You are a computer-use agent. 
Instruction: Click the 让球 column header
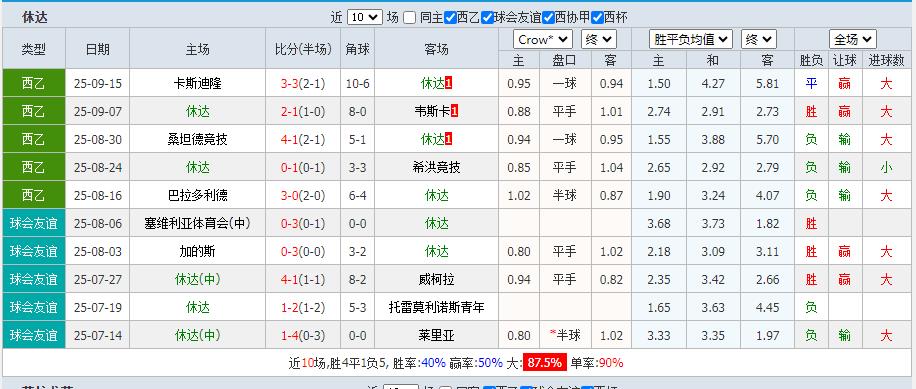[x=844, y=60]
